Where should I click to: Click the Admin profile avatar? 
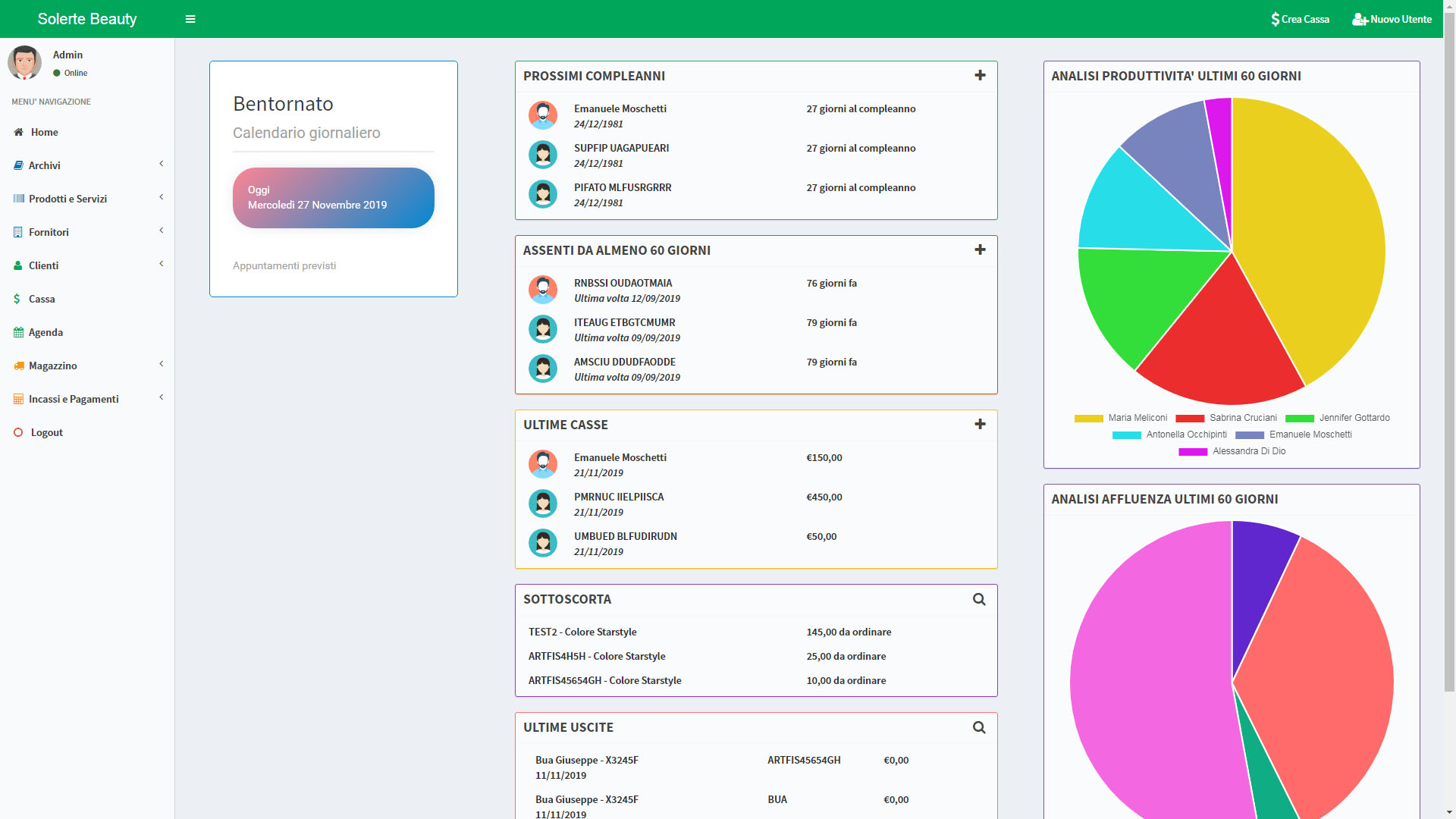coord(24,63)
